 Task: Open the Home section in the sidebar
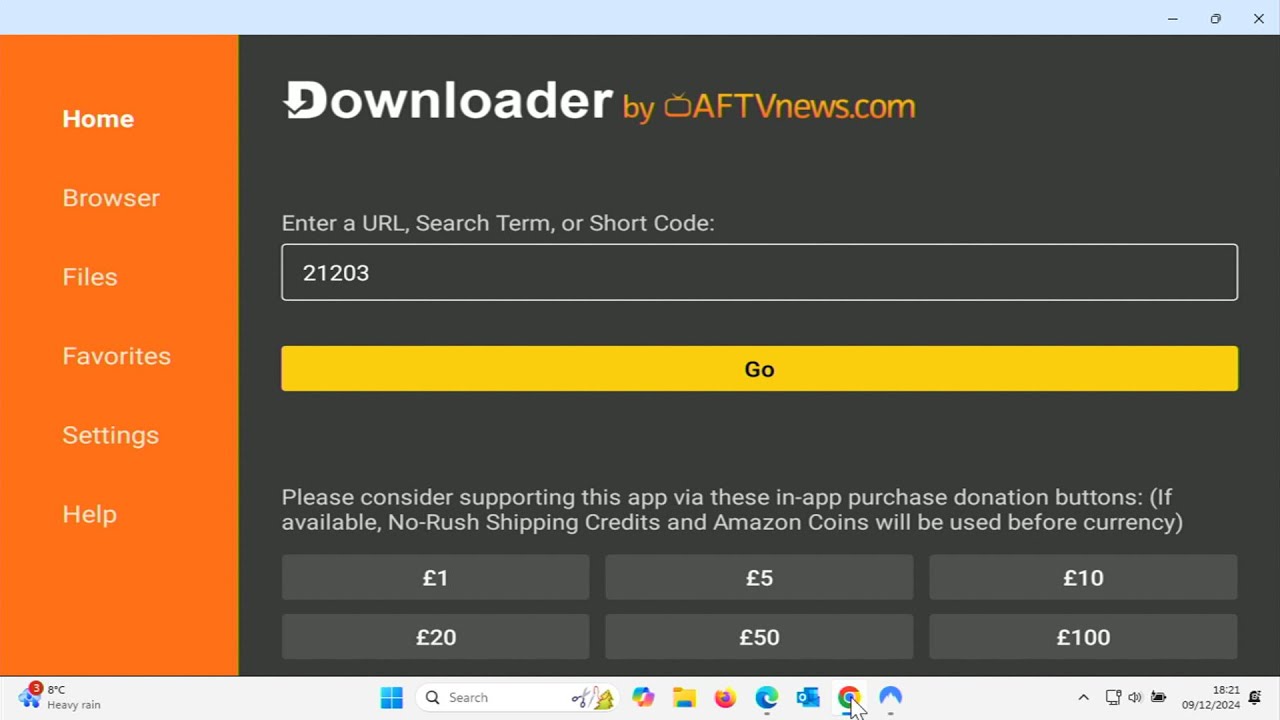[98, 119]
